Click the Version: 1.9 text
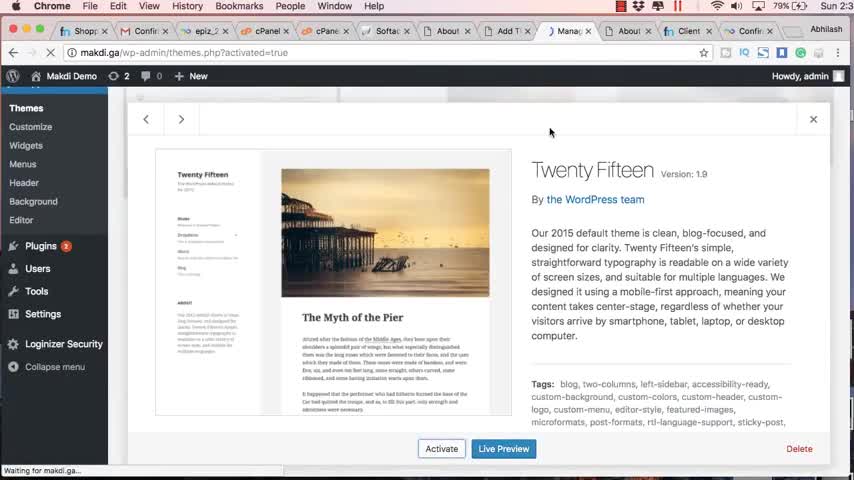The image size is (854, 480). [x=684, y=174]
